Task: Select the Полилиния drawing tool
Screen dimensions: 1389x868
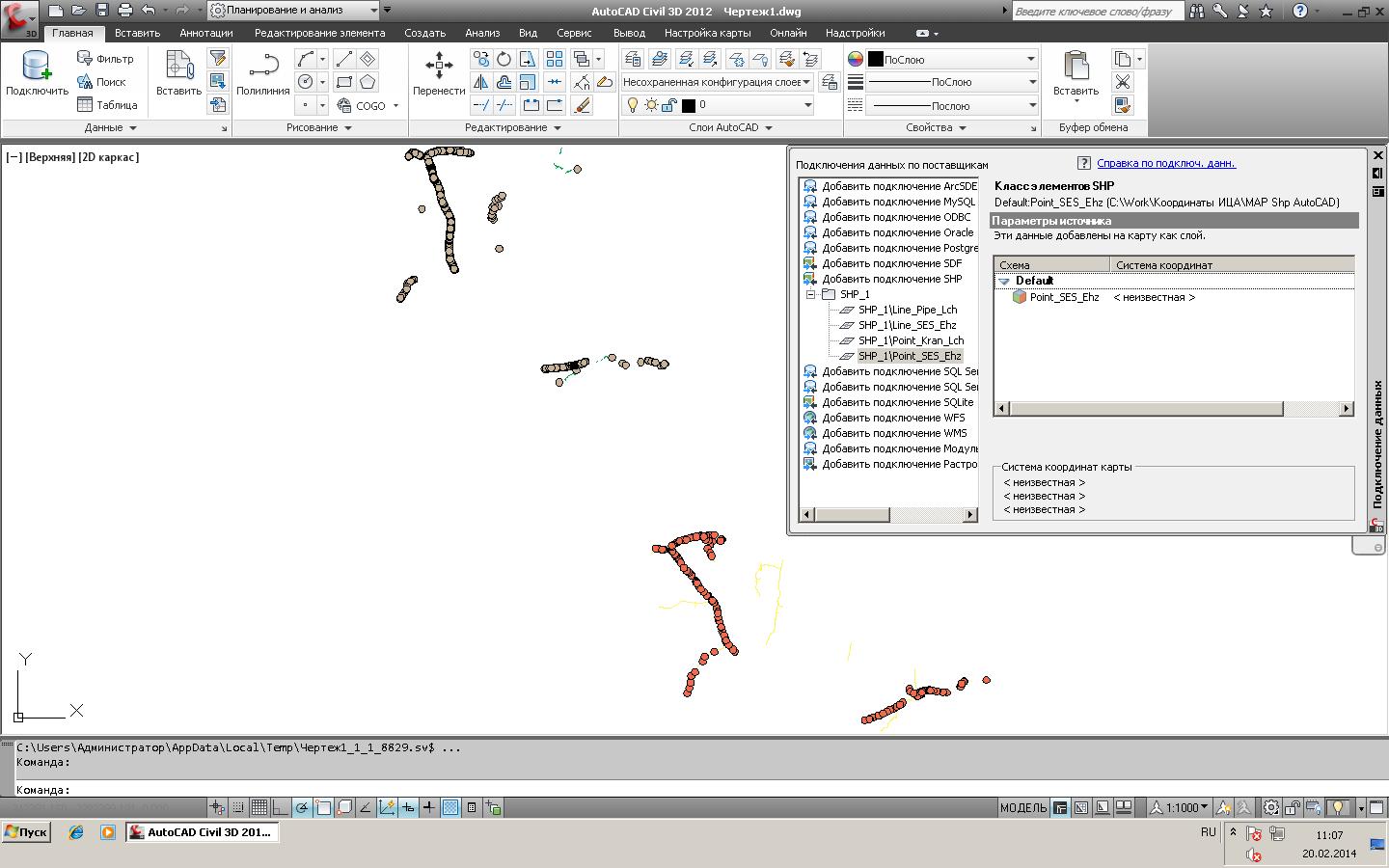Action: click(263, 74)
